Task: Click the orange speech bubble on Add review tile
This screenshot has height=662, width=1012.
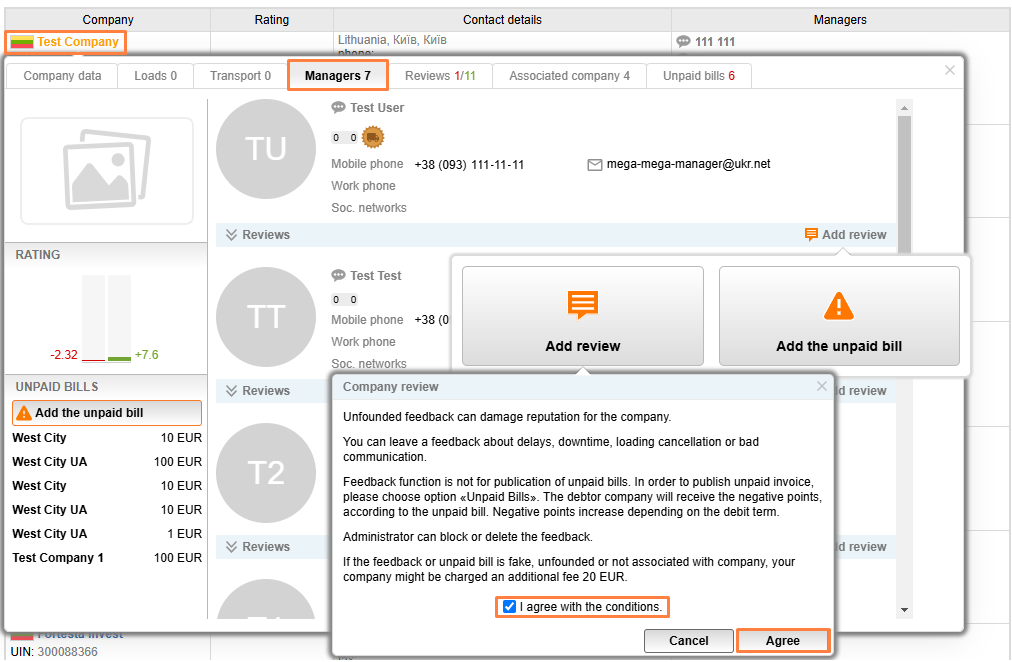Action: click(583, 305)
